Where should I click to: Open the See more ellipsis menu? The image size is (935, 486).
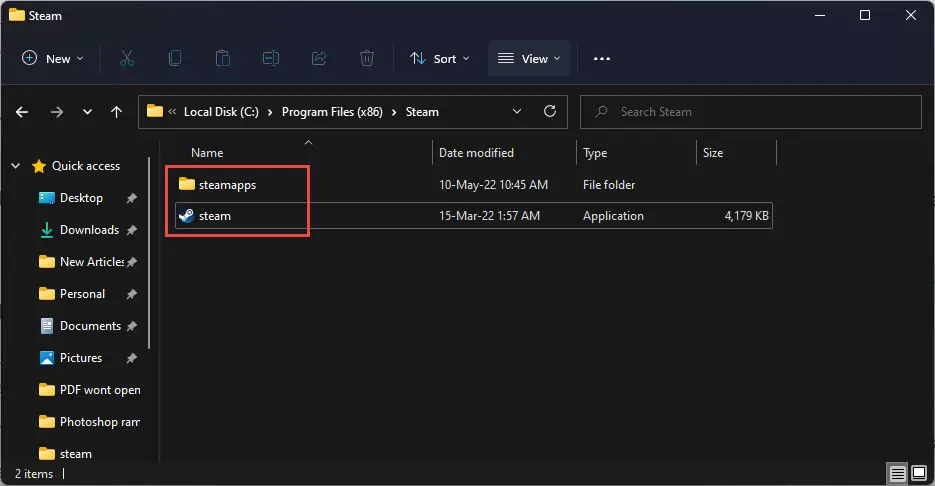click(602, 58)
